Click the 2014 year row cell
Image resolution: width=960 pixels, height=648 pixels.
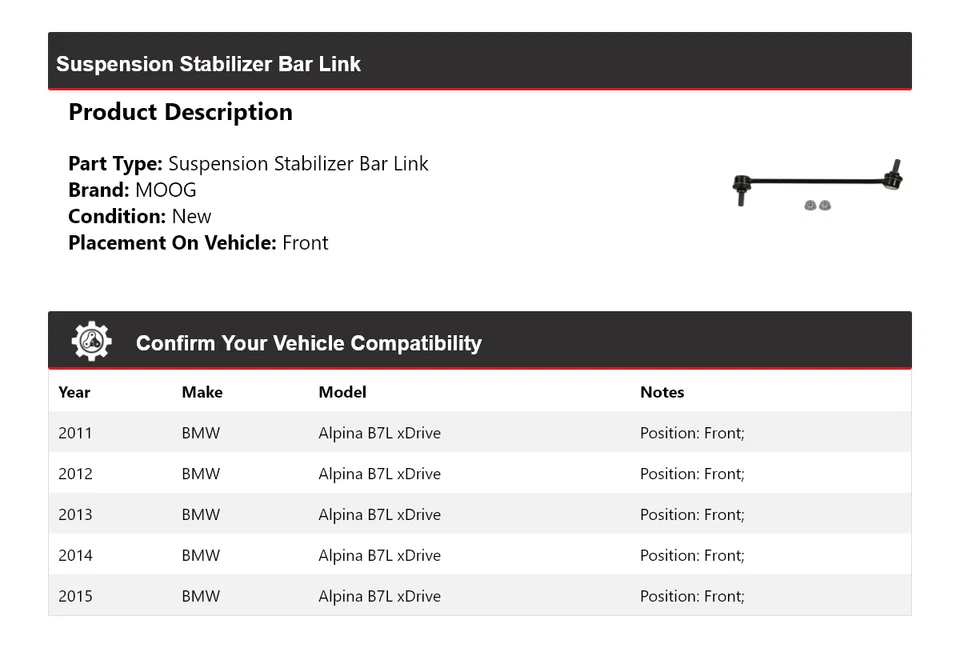pyautogui.click(x=75, y=556)
